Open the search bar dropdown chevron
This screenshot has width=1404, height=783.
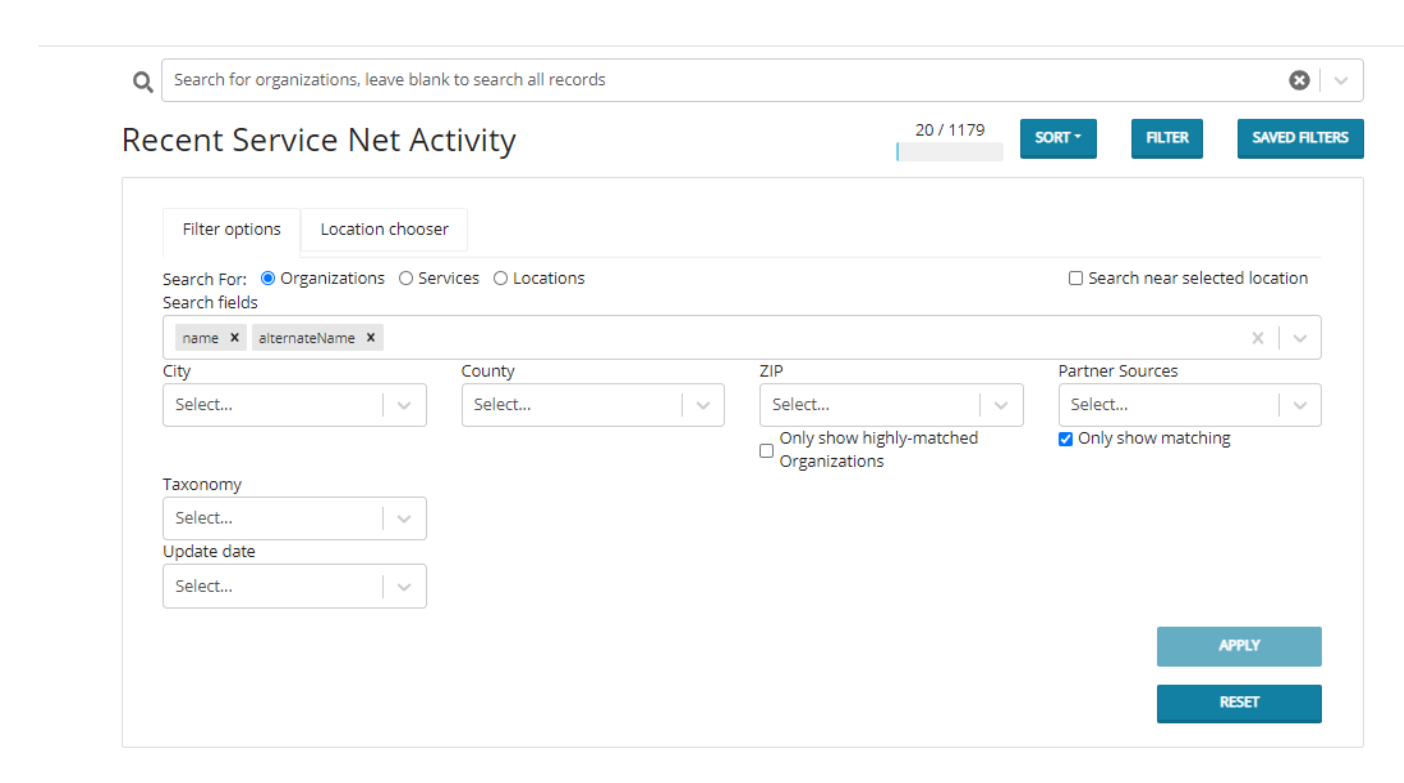(x=1340, y=80)
